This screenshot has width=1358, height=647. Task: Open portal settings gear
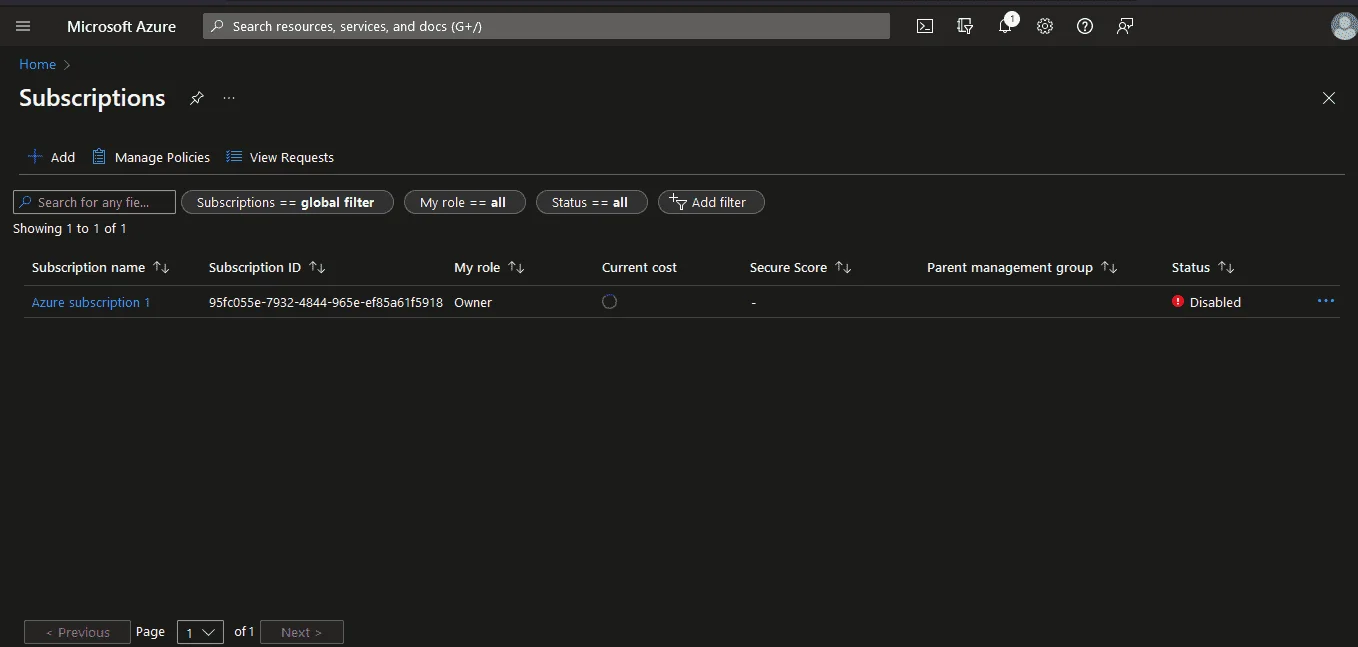[x=1045, y=26]
